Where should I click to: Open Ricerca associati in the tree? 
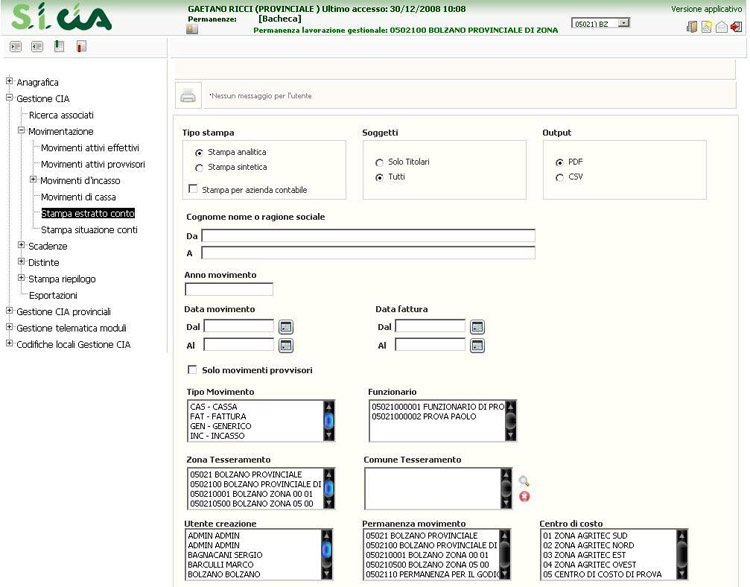coord(61,115)
